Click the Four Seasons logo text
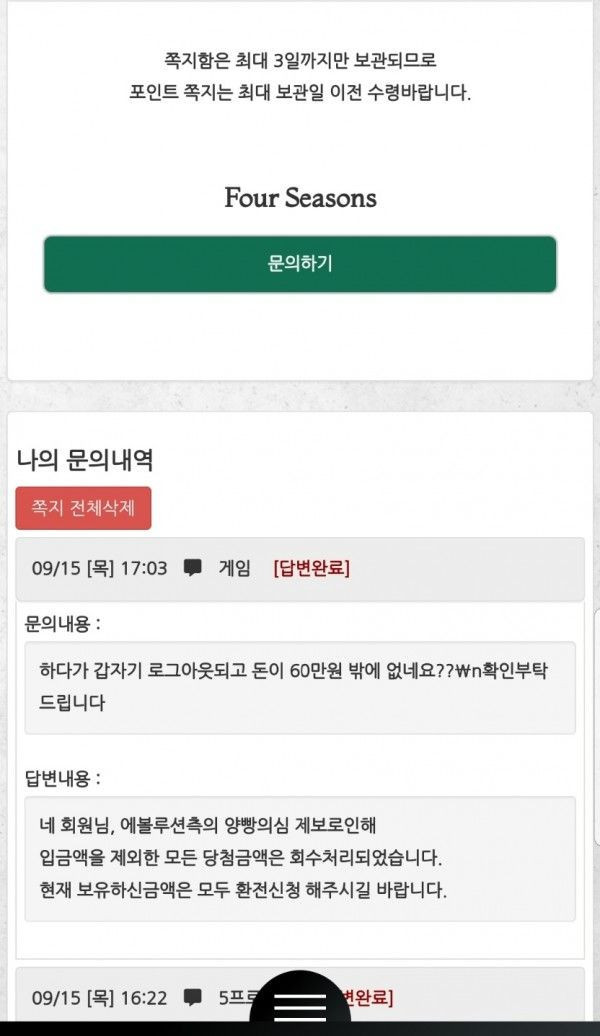Image resolution: width=600 pixels, height=1036 pixels. pyautogui.click(x=300, y=198)
